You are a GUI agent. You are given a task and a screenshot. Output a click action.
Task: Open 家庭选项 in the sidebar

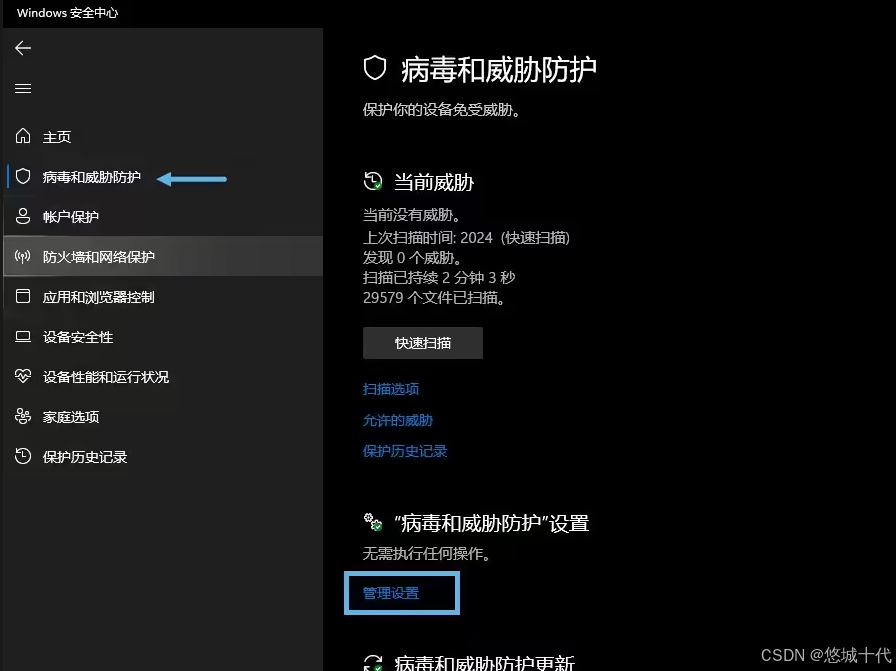click(163, 417)
